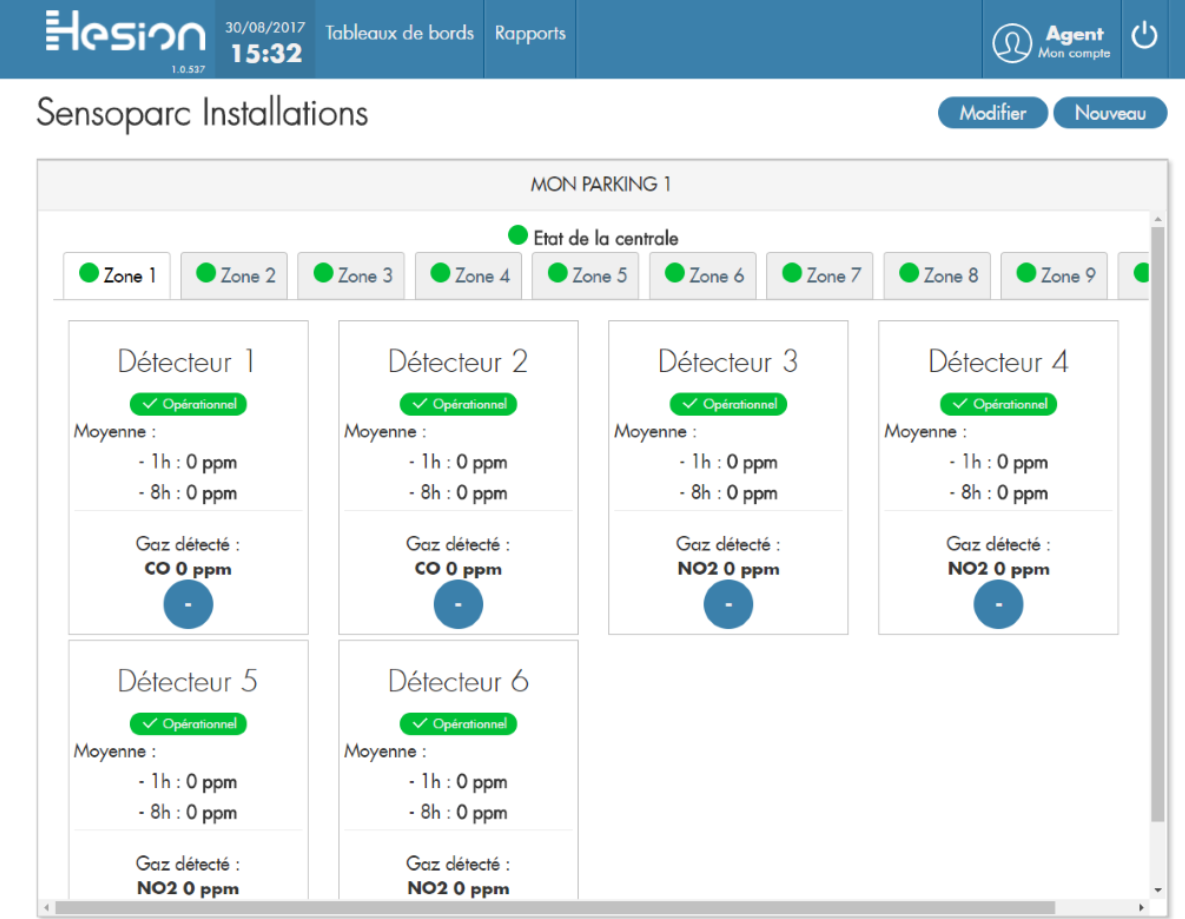
Task: Click the round minus button under Détecteur 2
Action: (x=458, y=605)
